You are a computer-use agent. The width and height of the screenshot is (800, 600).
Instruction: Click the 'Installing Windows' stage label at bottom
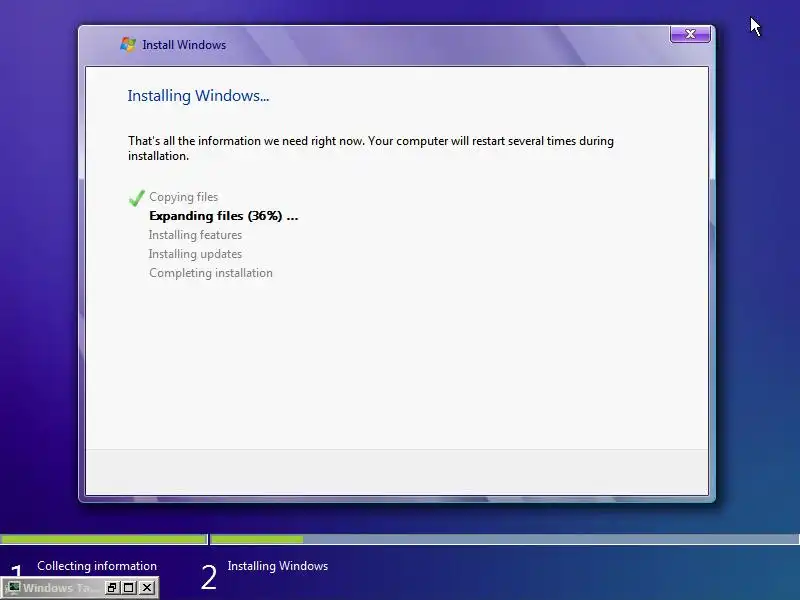click(x=278, y=566)
